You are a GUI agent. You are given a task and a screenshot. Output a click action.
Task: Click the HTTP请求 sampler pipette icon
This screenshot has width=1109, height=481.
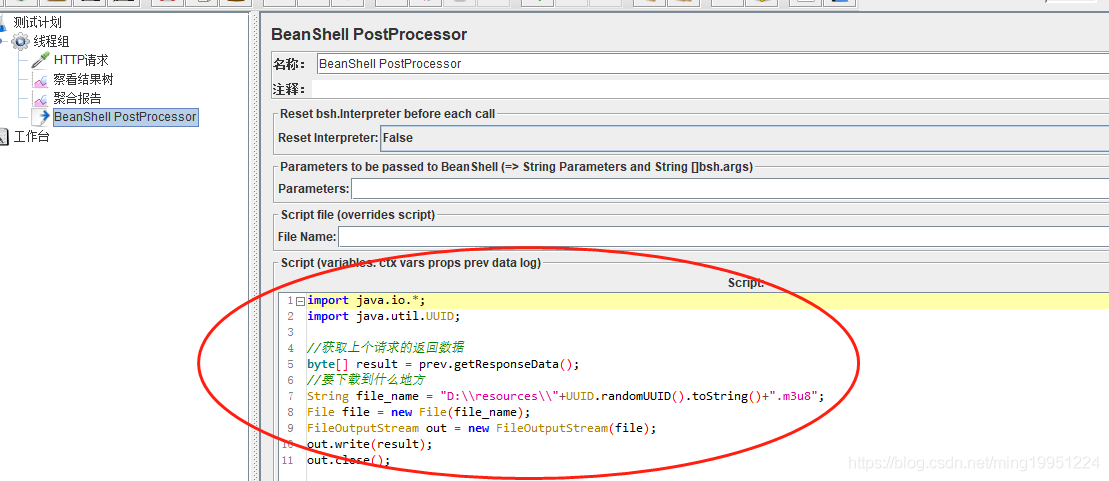[40, 60]
